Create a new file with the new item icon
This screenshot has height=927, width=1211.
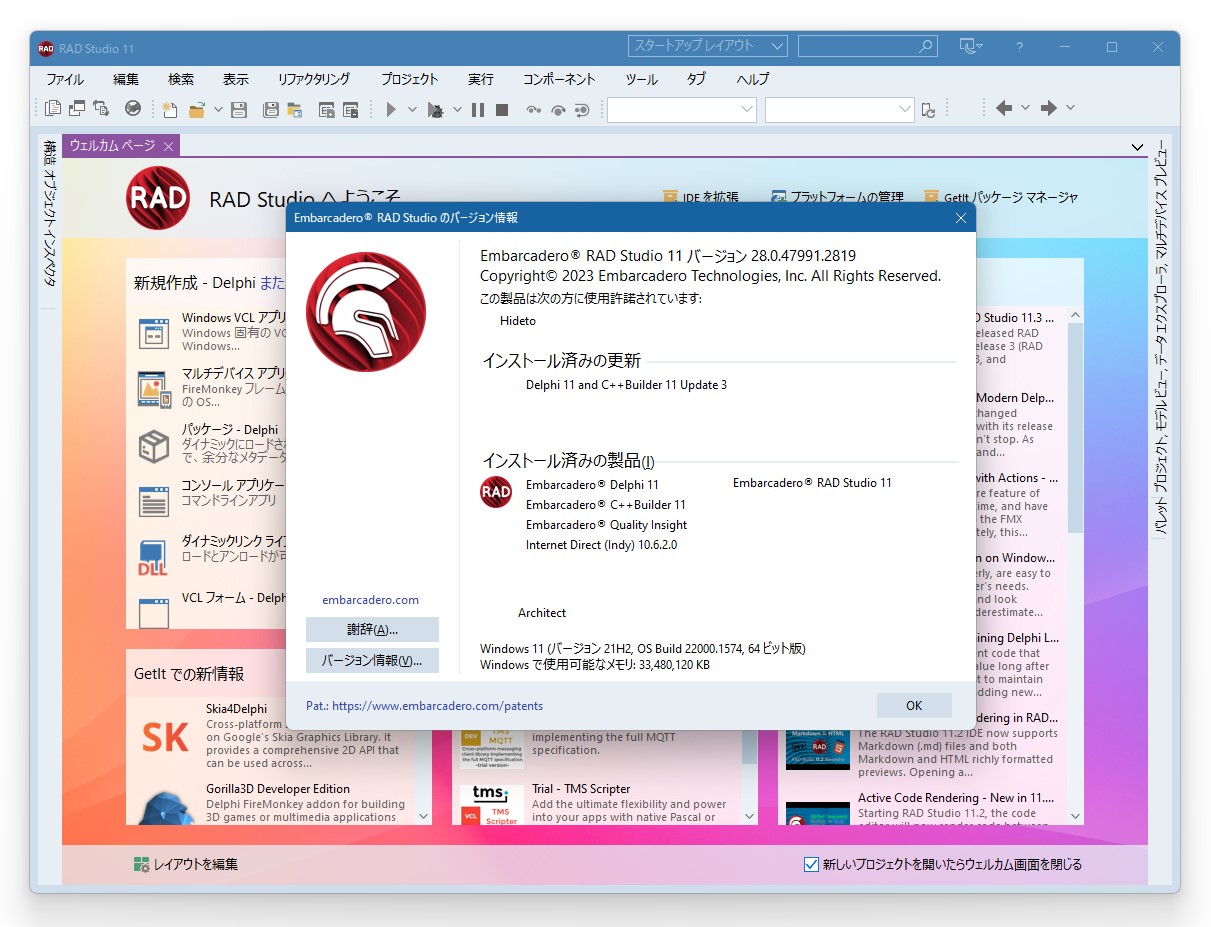(169, 110)
